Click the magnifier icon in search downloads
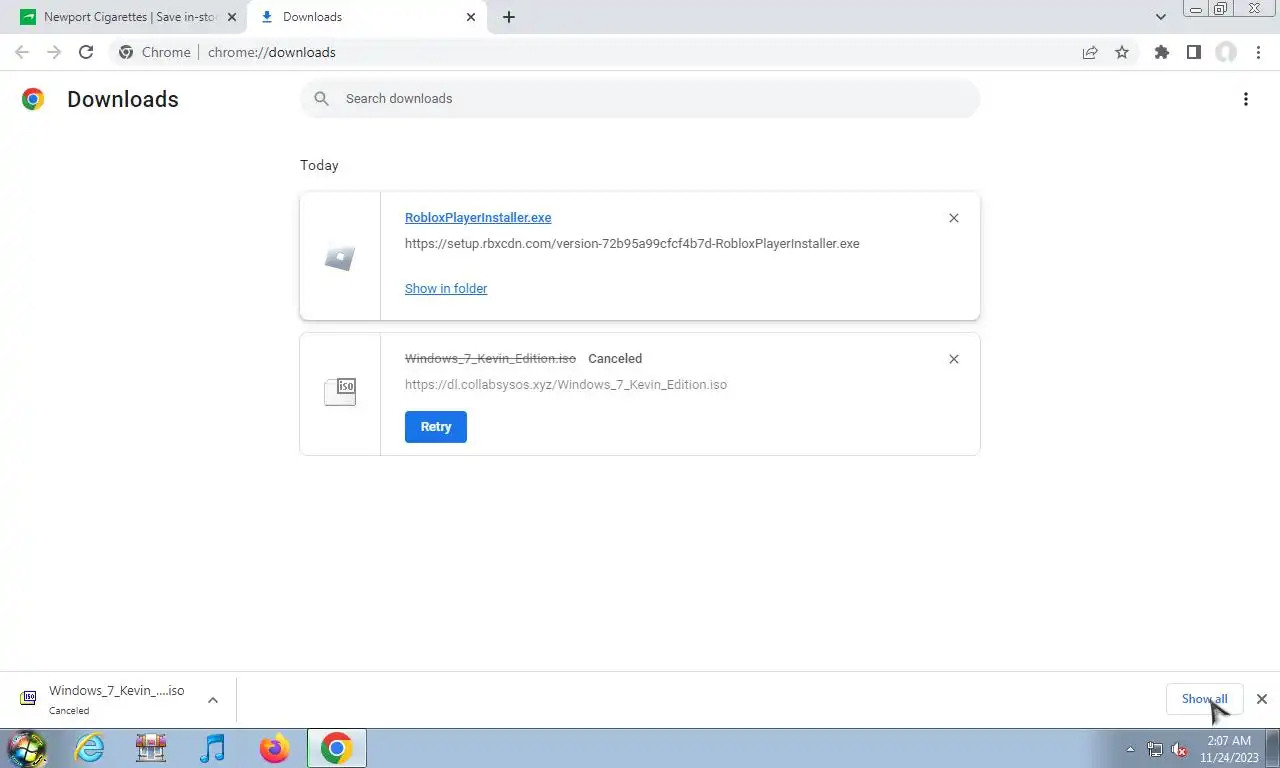1280x768 pixels. (x=321, y=98)
